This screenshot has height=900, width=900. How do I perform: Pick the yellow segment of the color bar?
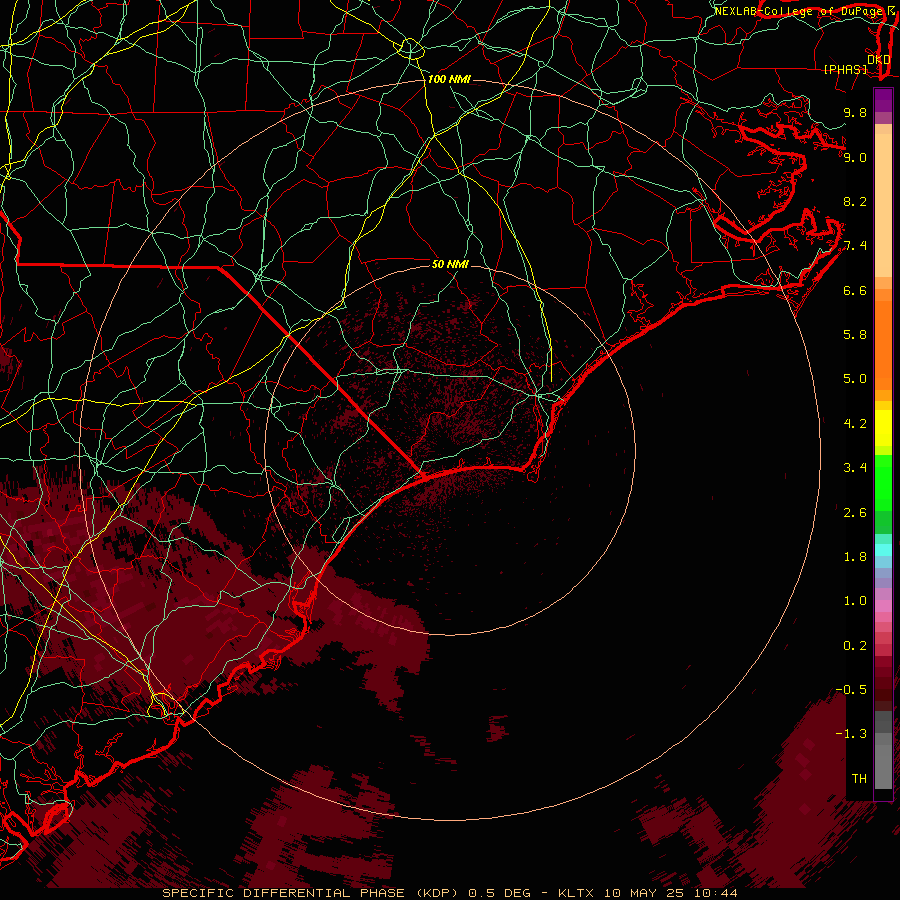883,428
